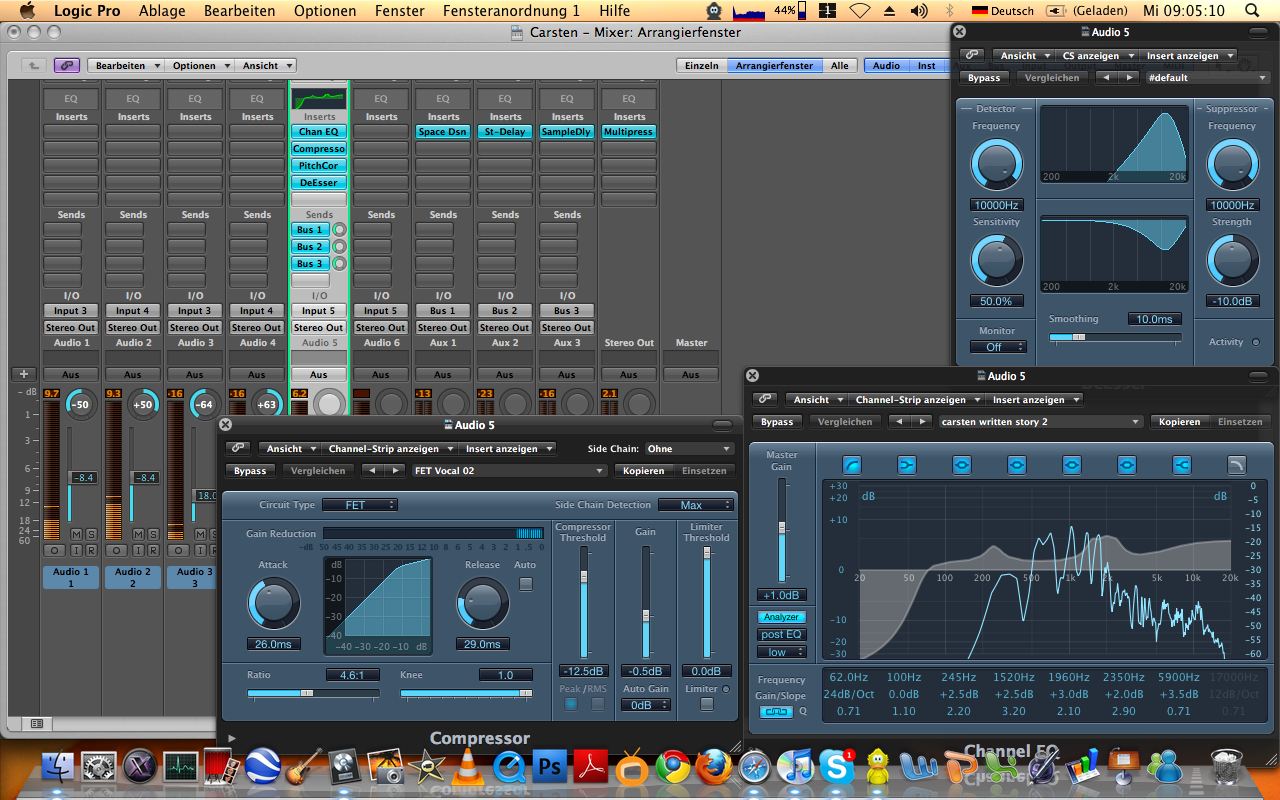Open carsten written story 2 preset menu
This screenshot has height=800, width=1280.
[1040, 422]
